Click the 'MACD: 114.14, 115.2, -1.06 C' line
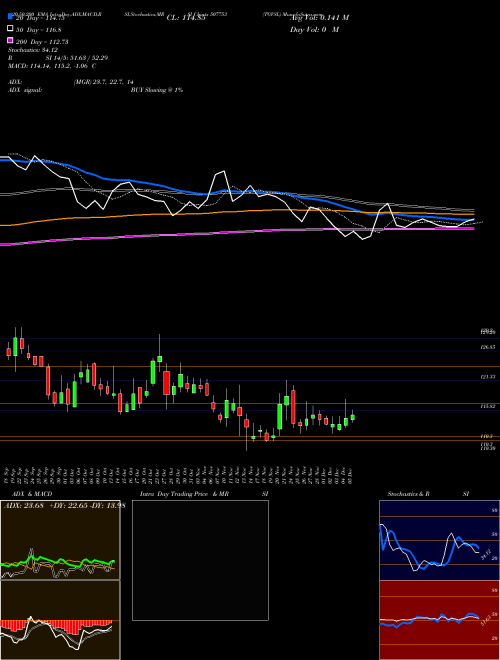 [52, 66]
